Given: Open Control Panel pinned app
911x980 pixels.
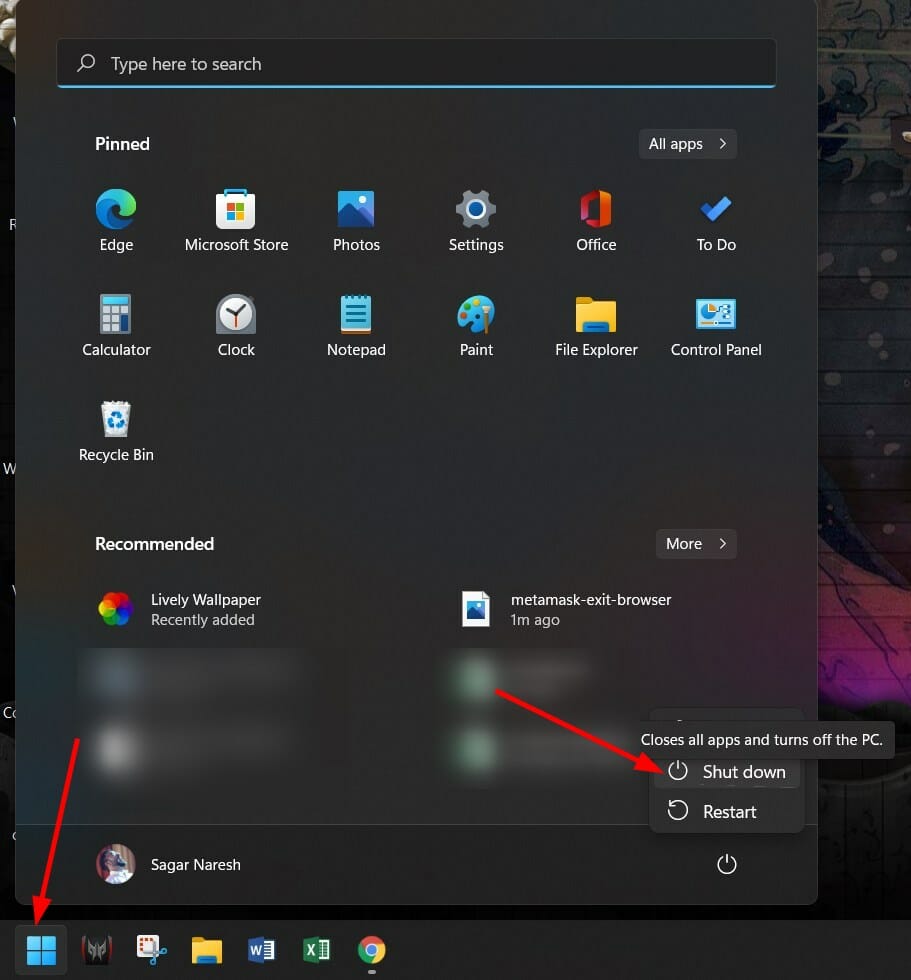Looking at the screenshot, I should coord(716,325).
